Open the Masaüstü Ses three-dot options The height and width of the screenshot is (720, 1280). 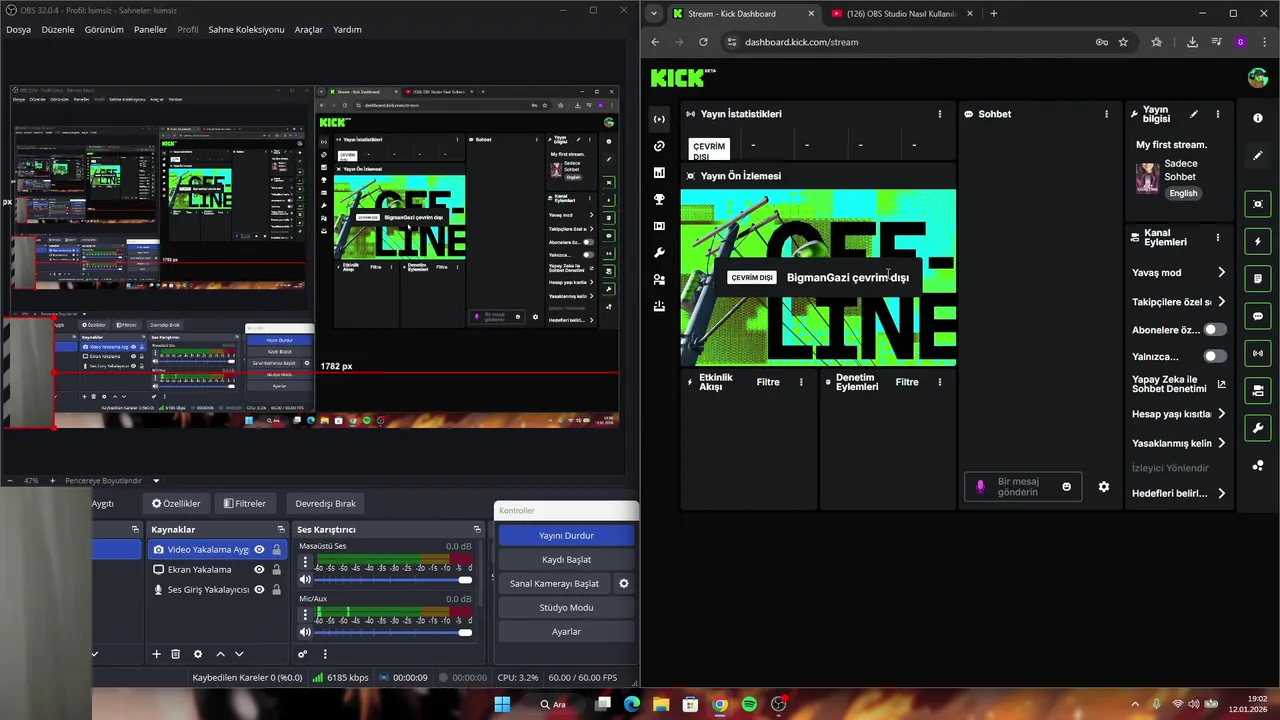click(x=305, y=562)
